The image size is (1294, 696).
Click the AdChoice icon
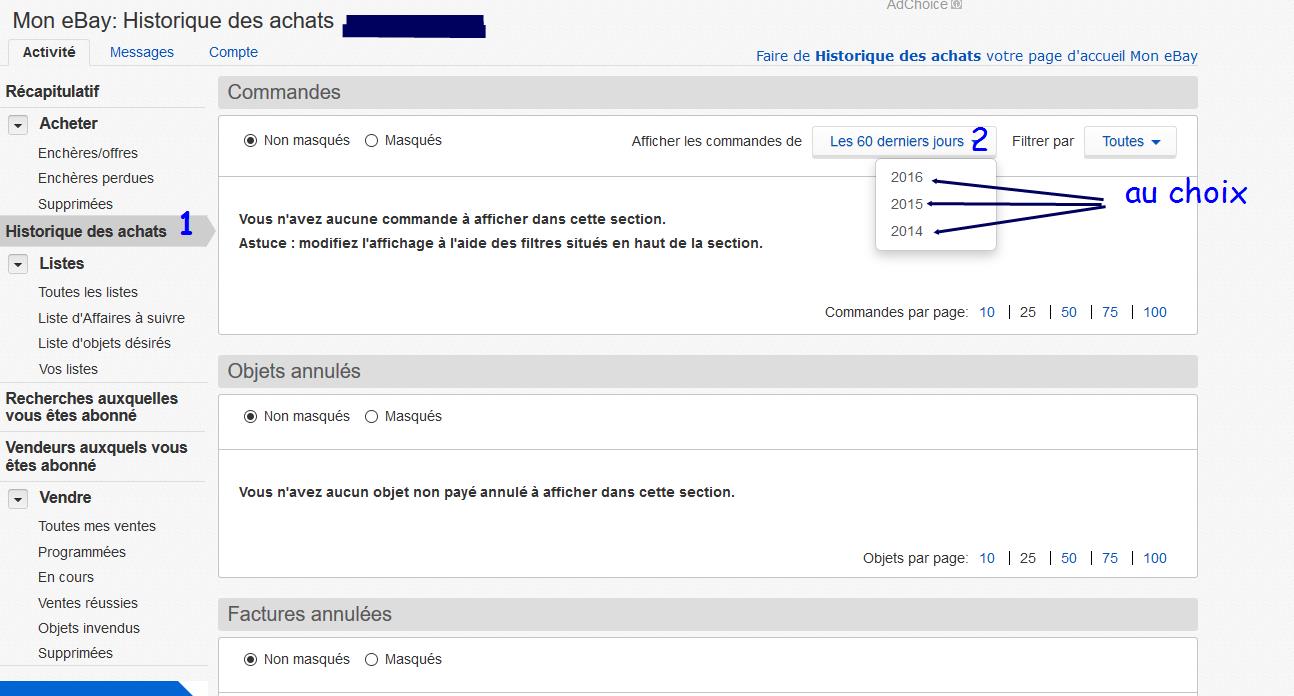click(x=957, y=5)
